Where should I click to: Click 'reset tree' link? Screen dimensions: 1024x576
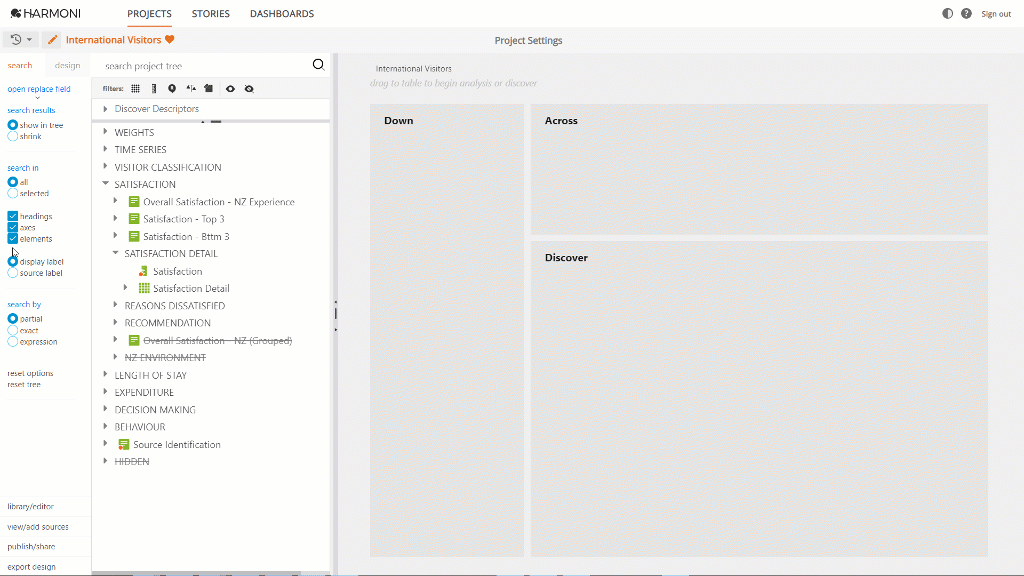(x=24, y=385)
